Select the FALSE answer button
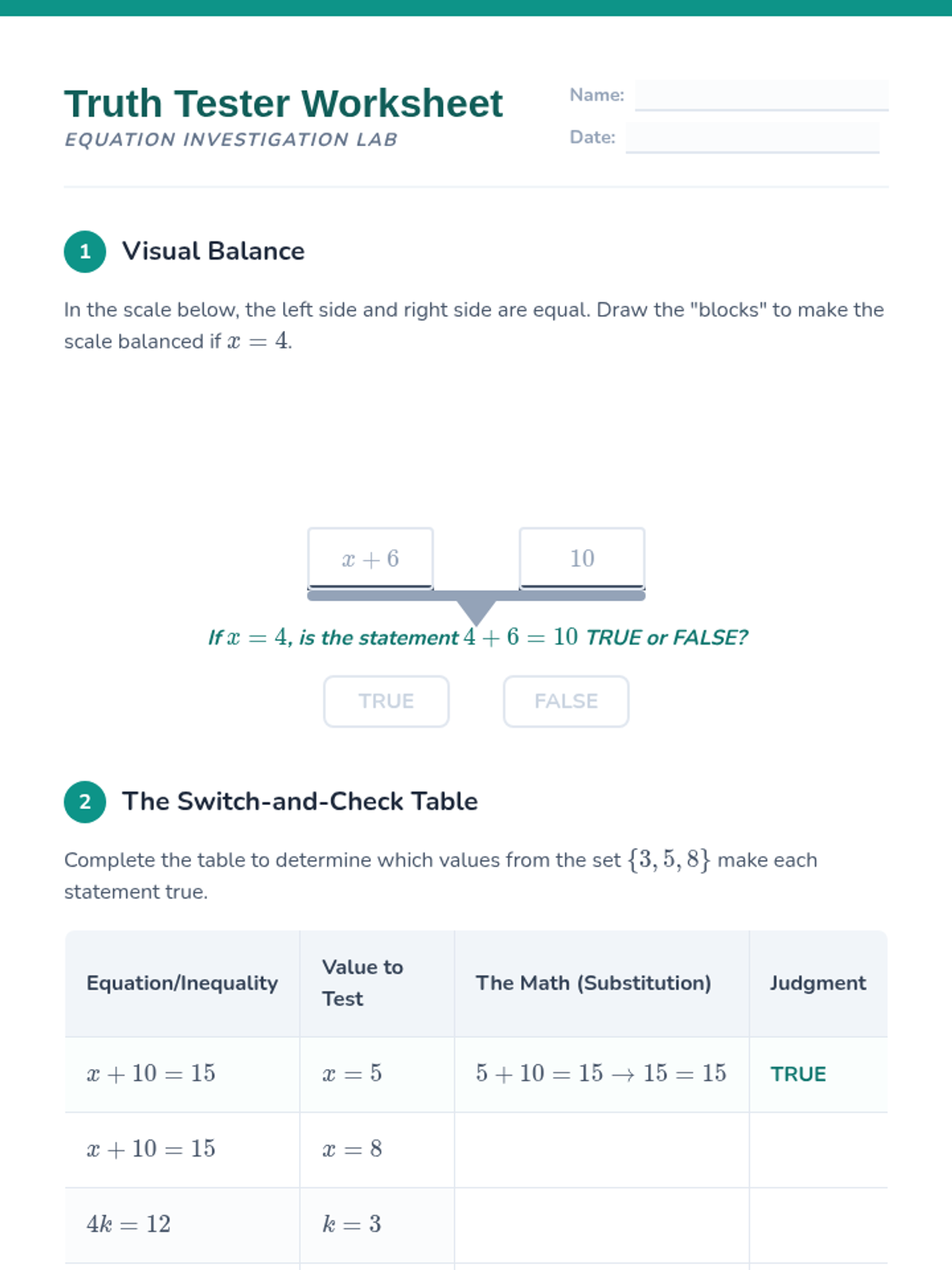Image resolution: width=952 pixels, height=1270 pixels. click(x=566, y=702)
